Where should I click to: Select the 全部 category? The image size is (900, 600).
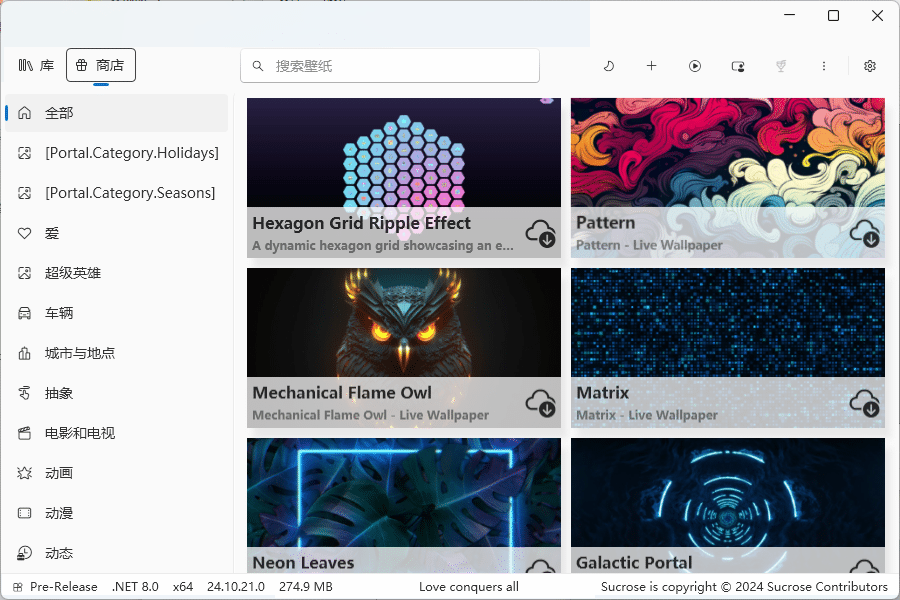click(x=117, y=113)
